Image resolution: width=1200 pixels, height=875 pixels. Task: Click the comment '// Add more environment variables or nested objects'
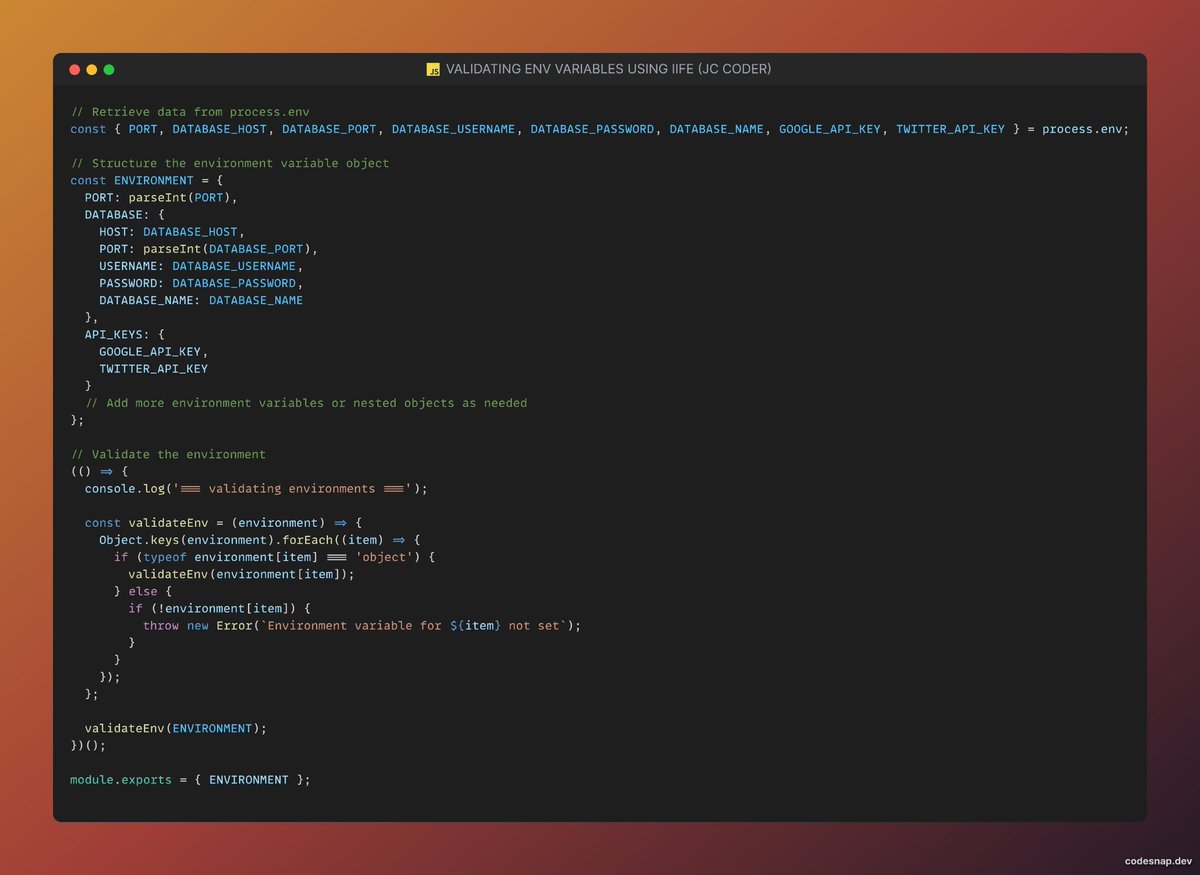click(x=307, y=403)
